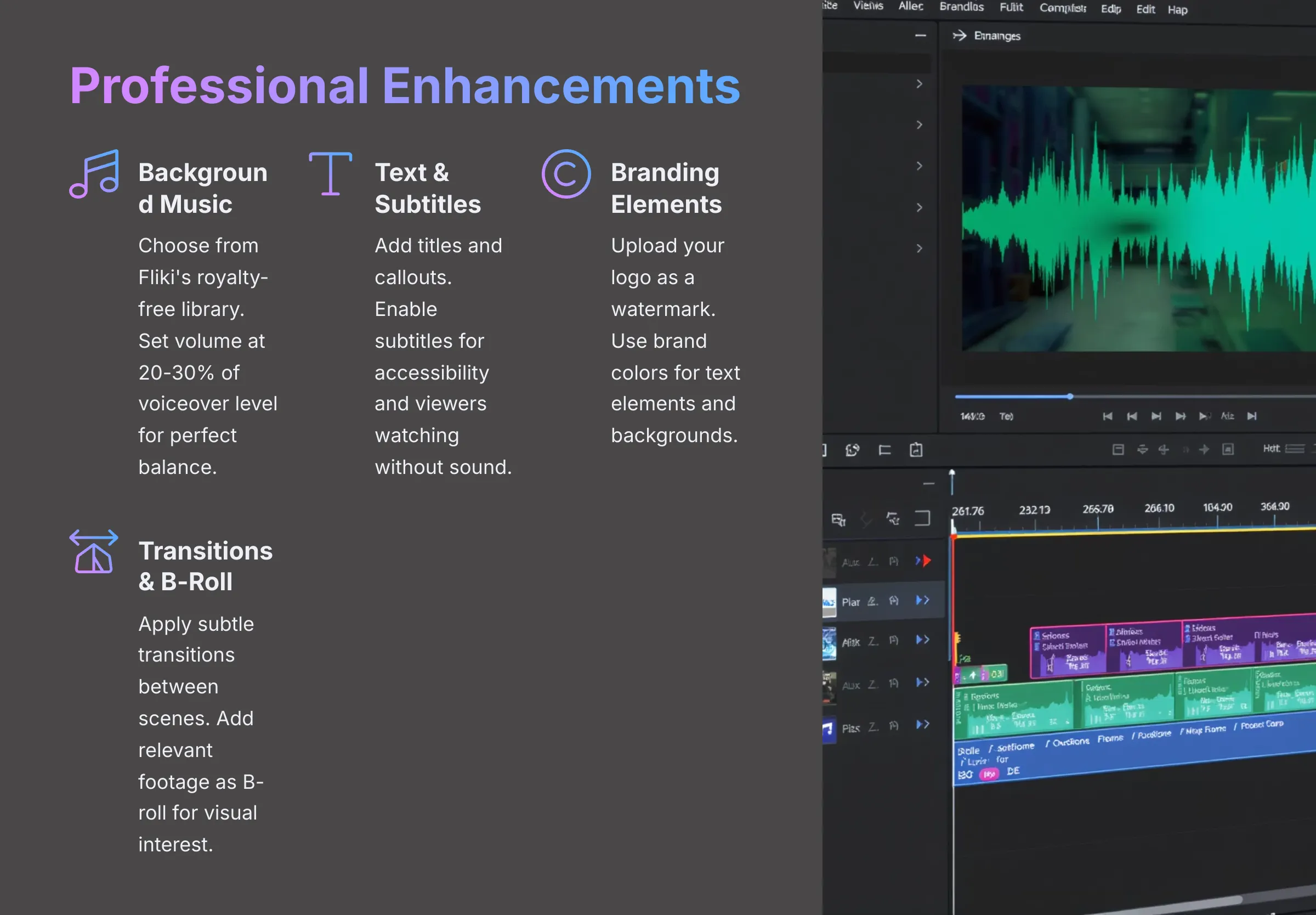1316x915 pixels.
Task: Click the 'Branding Elements' heading
Action: [x=666, y=189]
